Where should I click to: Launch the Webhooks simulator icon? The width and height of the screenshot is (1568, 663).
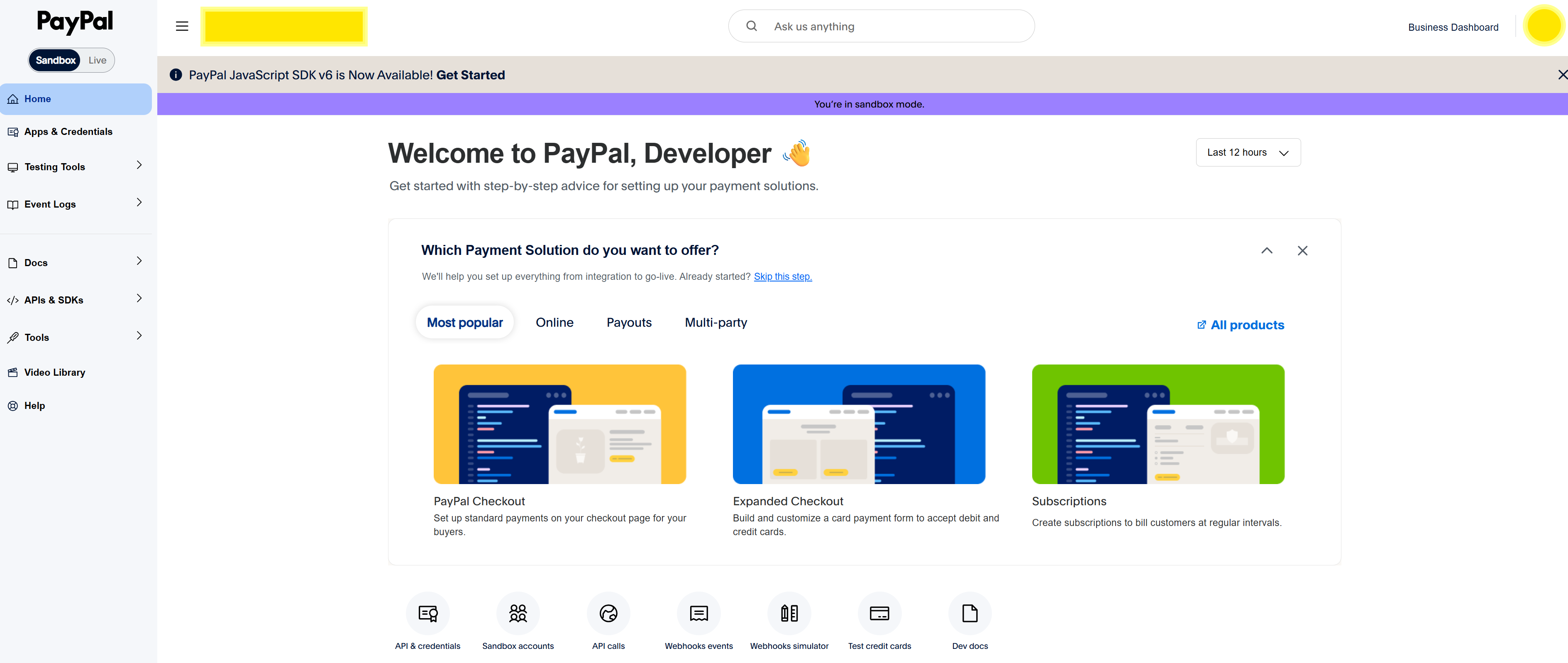(x=789, y=612)
